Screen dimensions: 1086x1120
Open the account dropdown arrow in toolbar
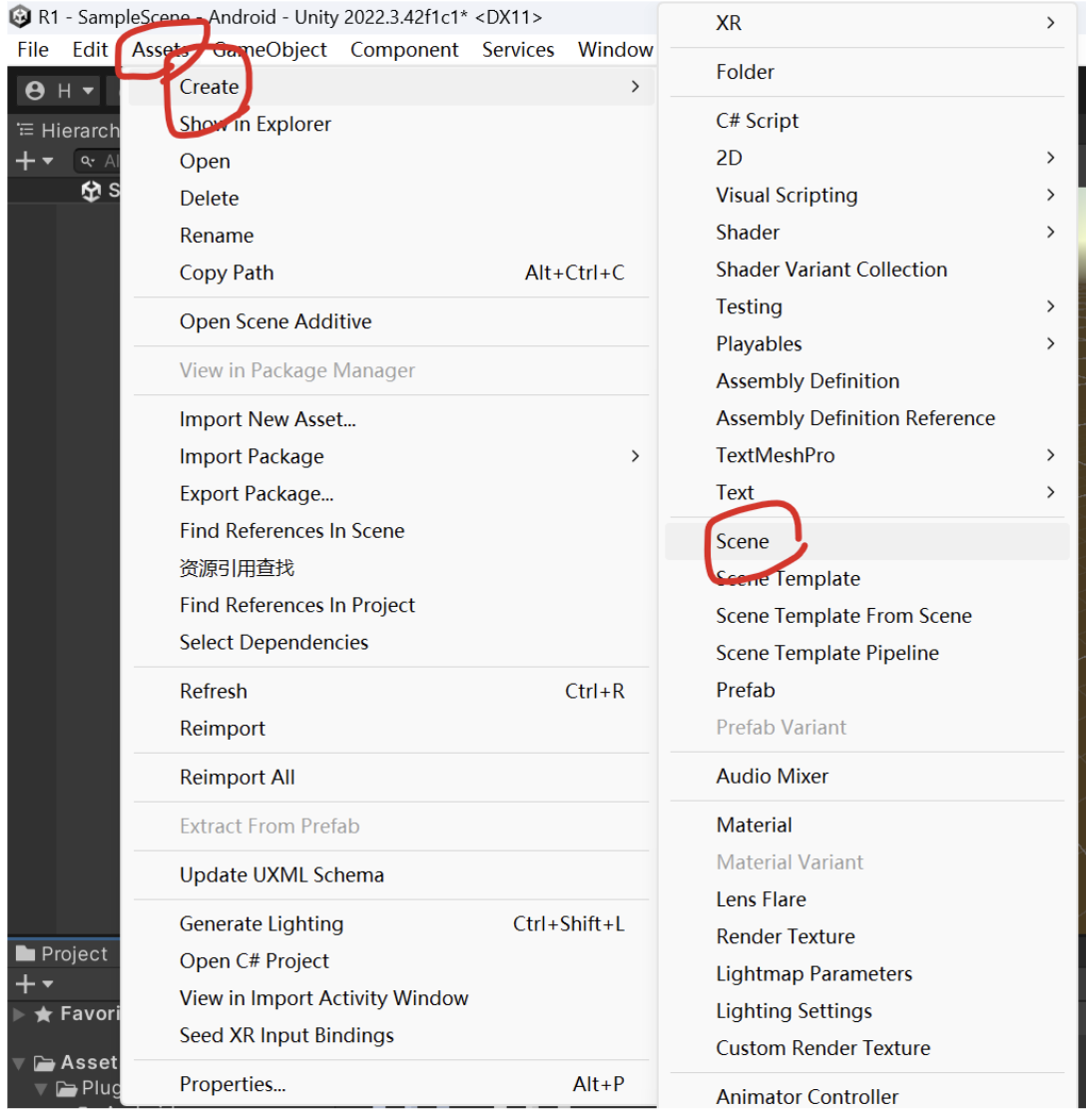coord(88,91)
